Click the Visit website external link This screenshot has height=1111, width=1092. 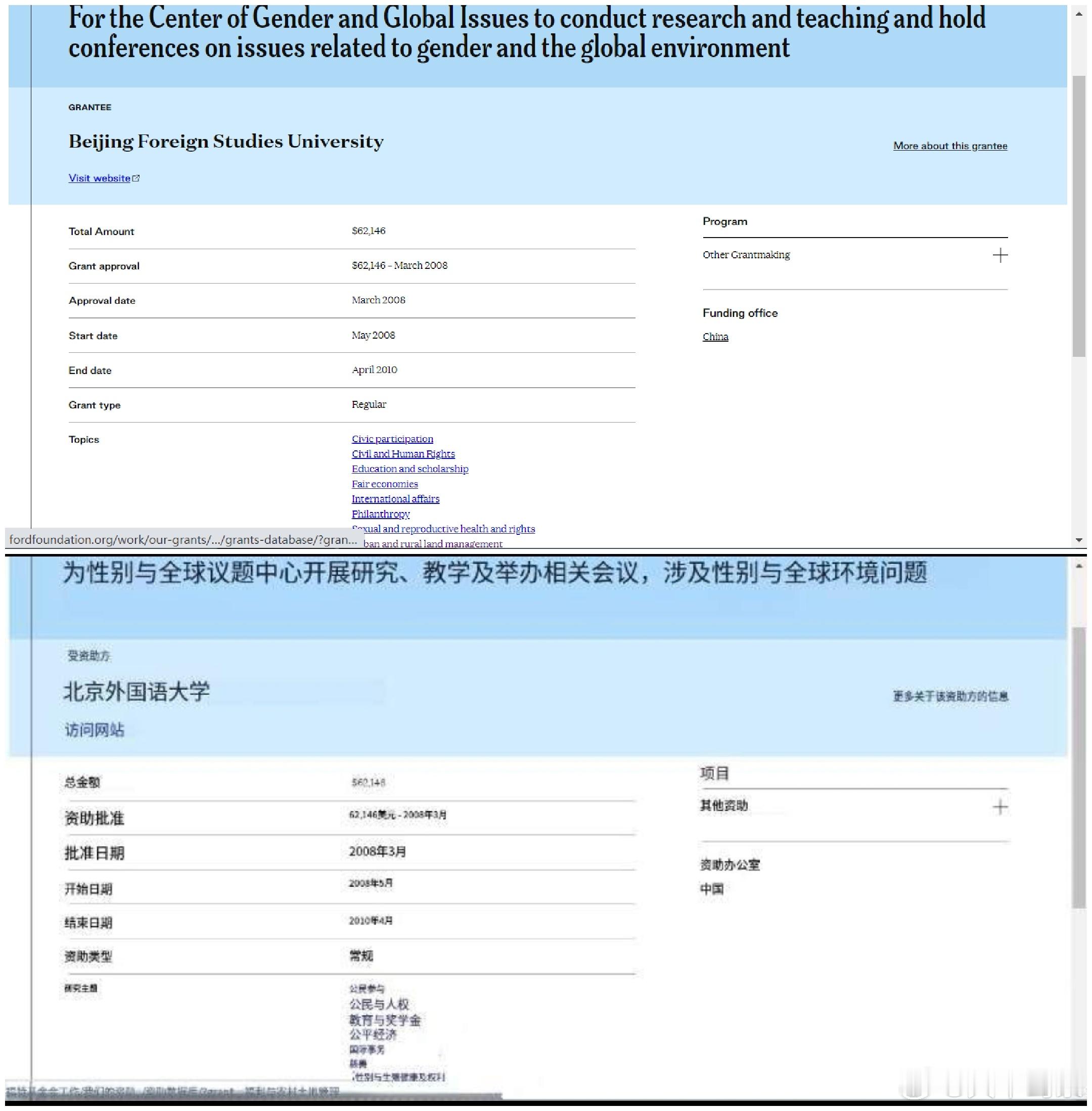click(99, 178)
